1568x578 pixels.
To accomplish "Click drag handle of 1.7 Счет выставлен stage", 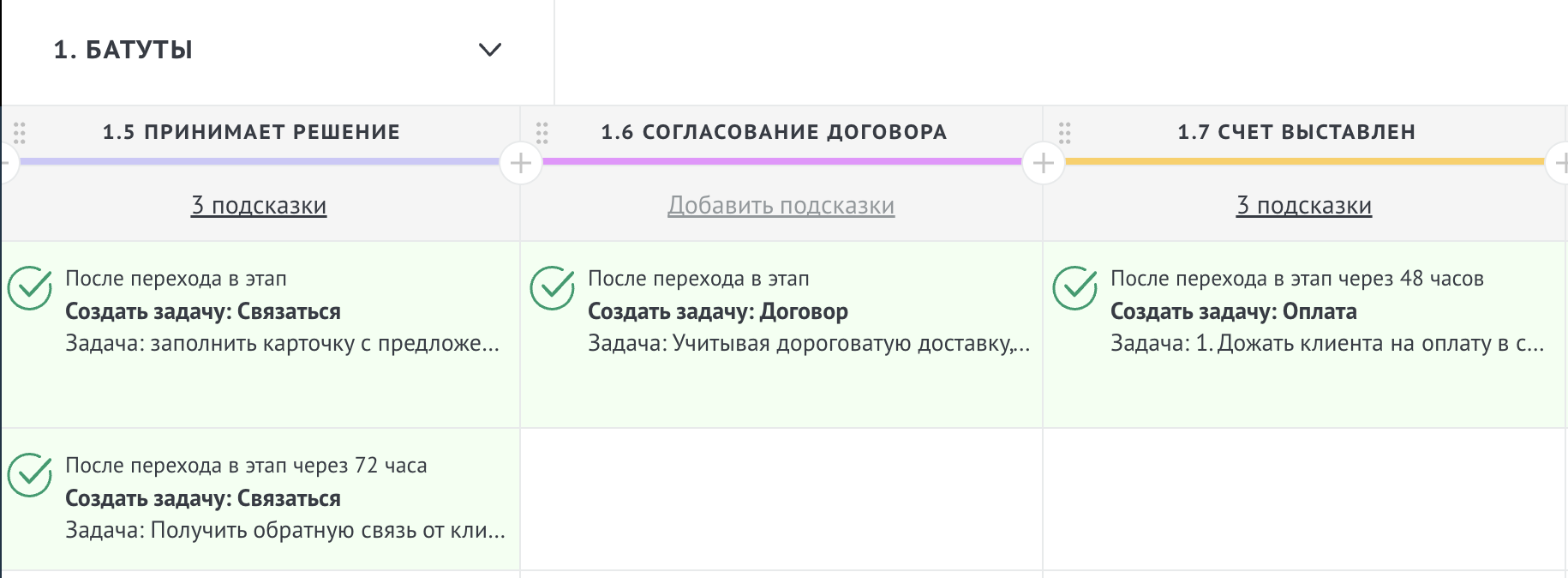I will pyautogui.click(x=1064, y=133).
